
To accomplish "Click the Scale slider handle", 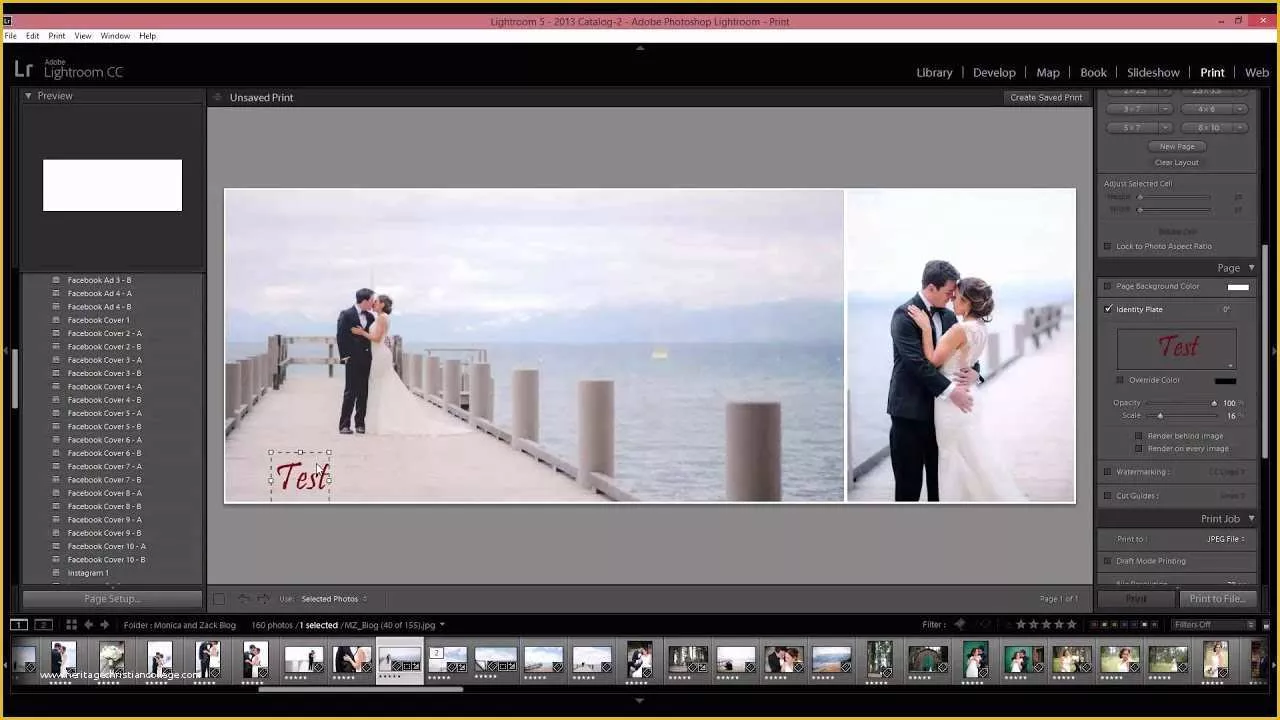I will point(1160,415).
